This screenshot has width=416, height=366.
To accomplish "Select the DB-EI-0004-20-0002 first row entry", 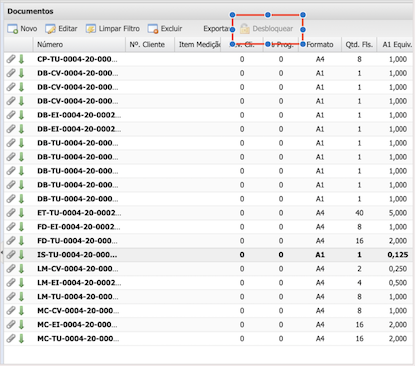I will click(208, 115).
